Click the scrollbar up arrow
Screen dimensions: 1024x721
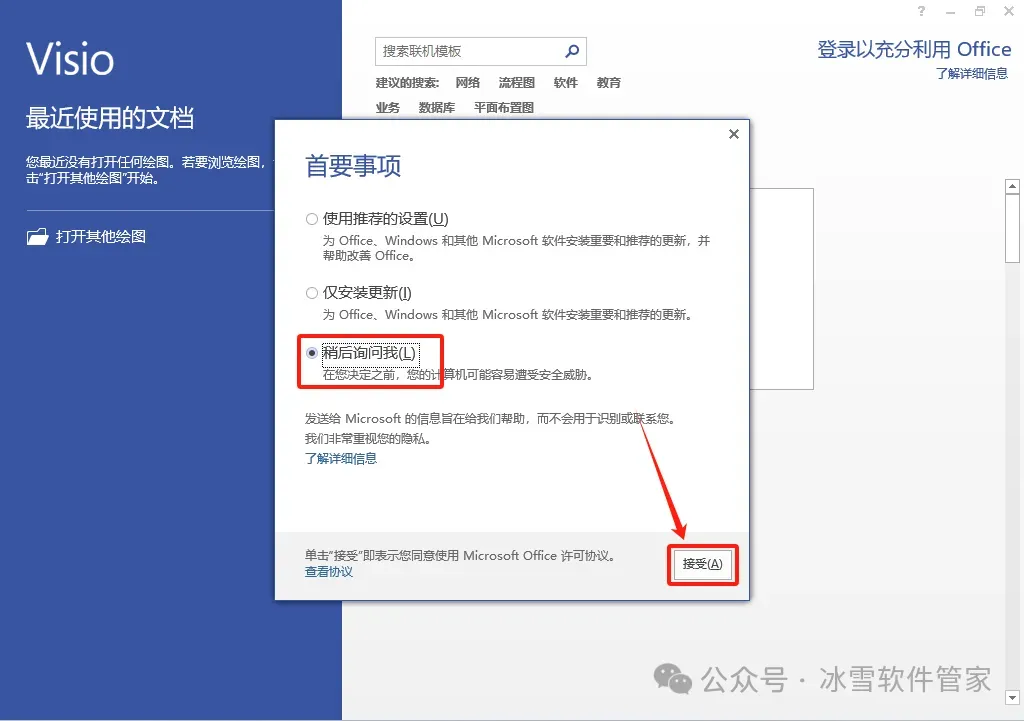click(1012, 186)
